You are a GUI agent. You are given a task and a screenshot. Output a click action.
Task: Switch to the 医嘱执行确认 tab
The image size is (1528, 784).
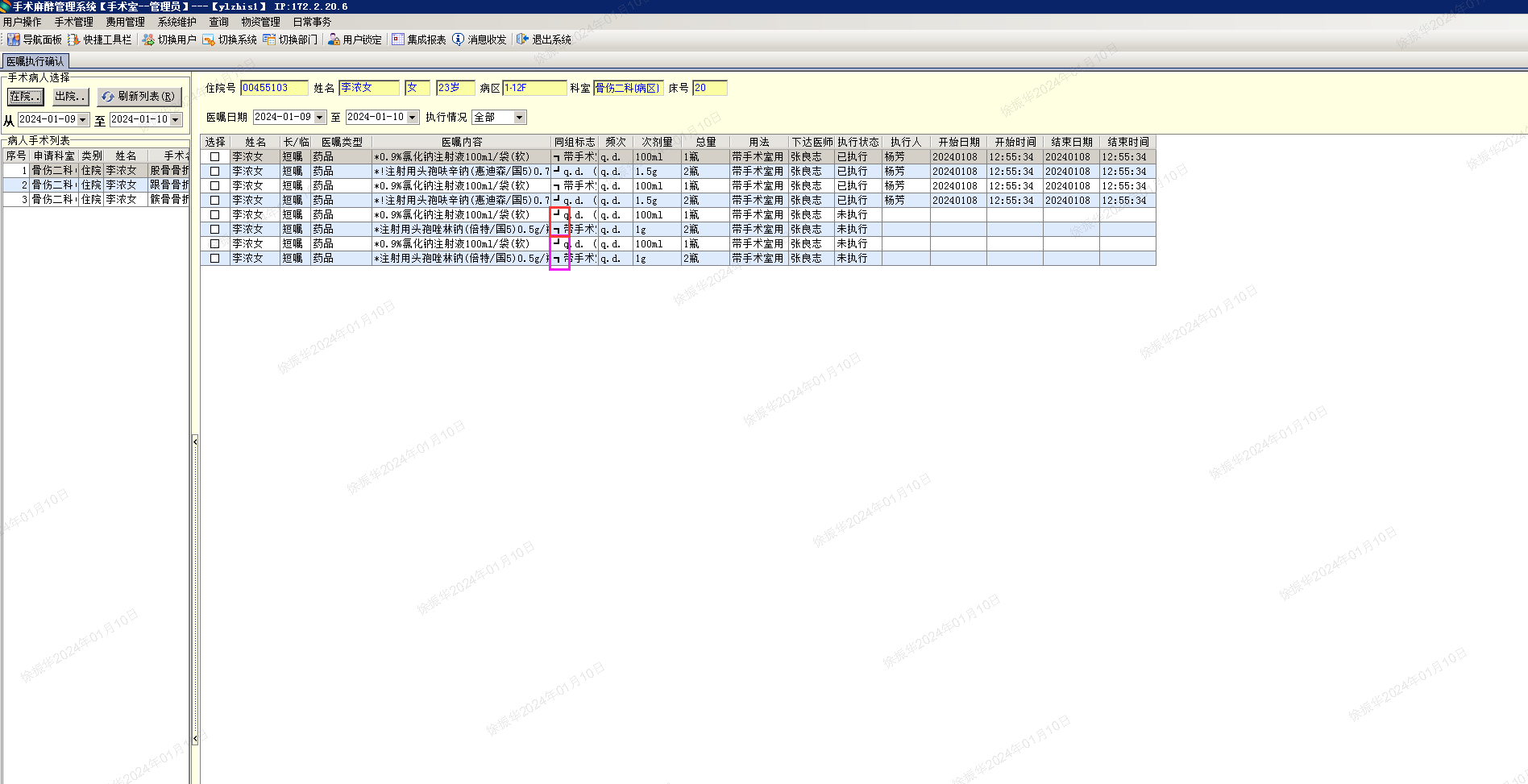(x=35, y=61)
